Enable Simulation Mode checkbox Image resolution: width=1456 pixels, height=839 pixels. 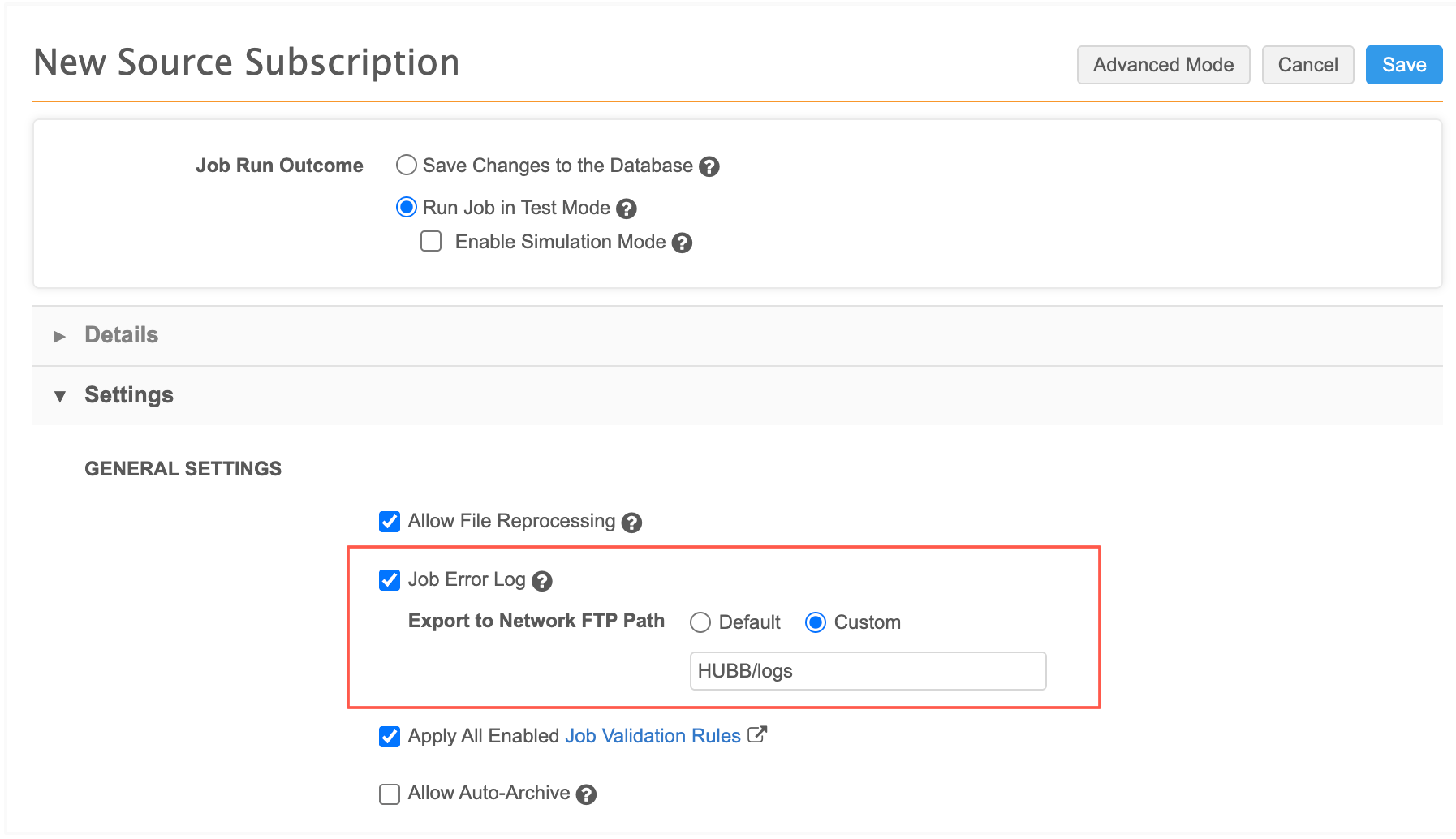click(x=431, y=242)
